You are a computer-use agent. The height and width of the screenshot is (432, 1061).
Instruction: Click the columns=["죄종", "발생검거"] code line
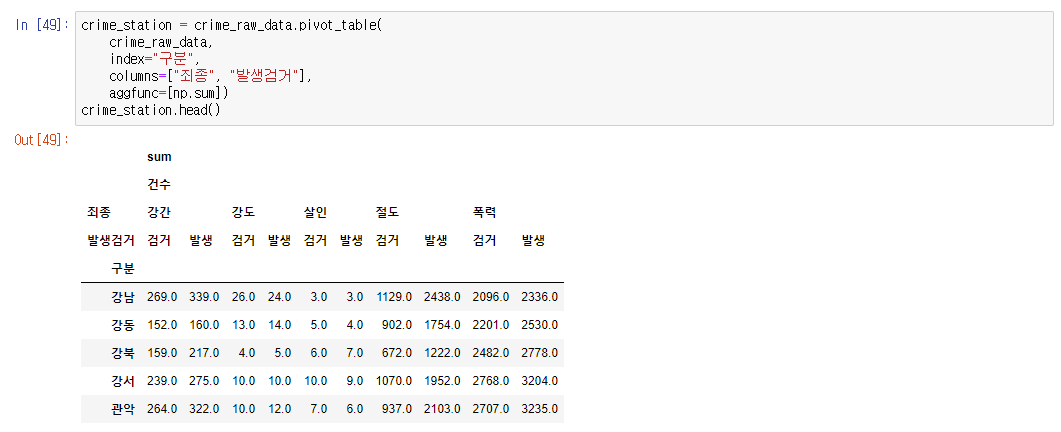210,76
